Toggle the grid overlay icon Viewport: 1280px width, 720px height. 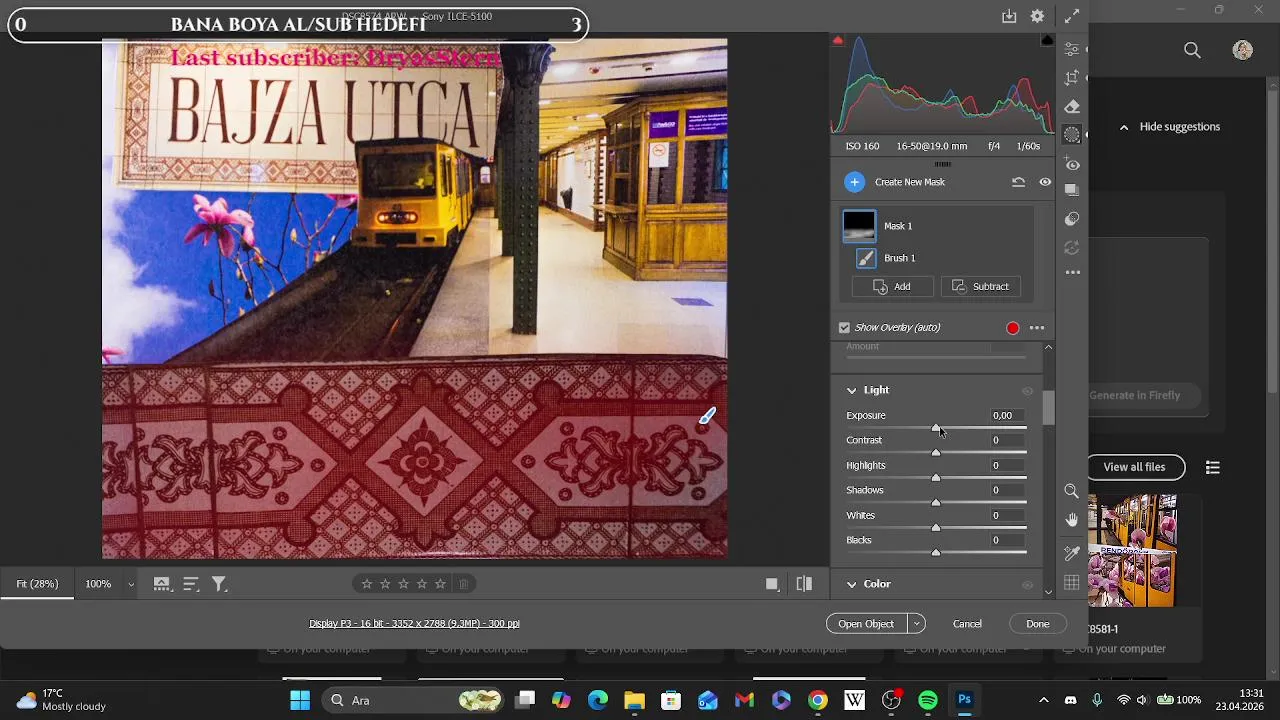[1072, 583]
